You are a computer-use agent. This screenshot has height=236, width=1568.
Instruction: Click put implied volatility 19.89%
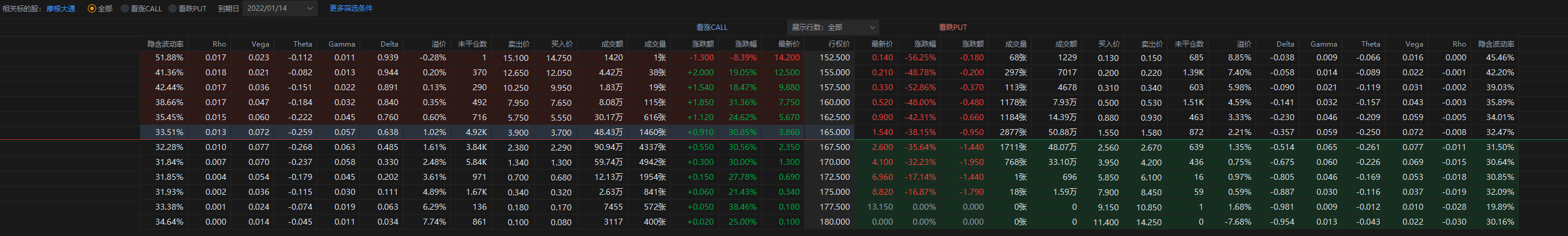(1500, 207)
